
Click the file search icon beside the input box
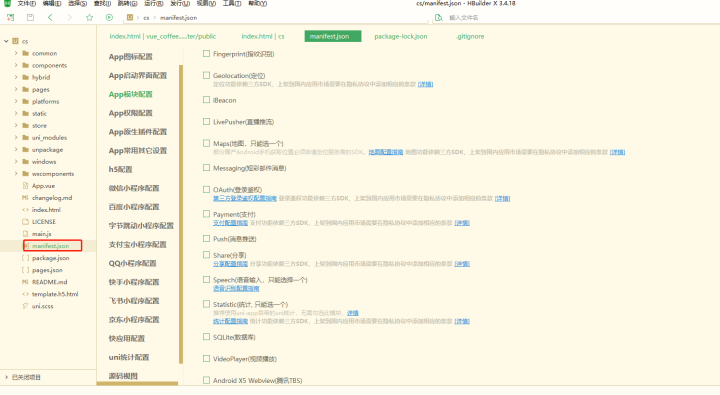pyautogui.click(x=439, y=17)
